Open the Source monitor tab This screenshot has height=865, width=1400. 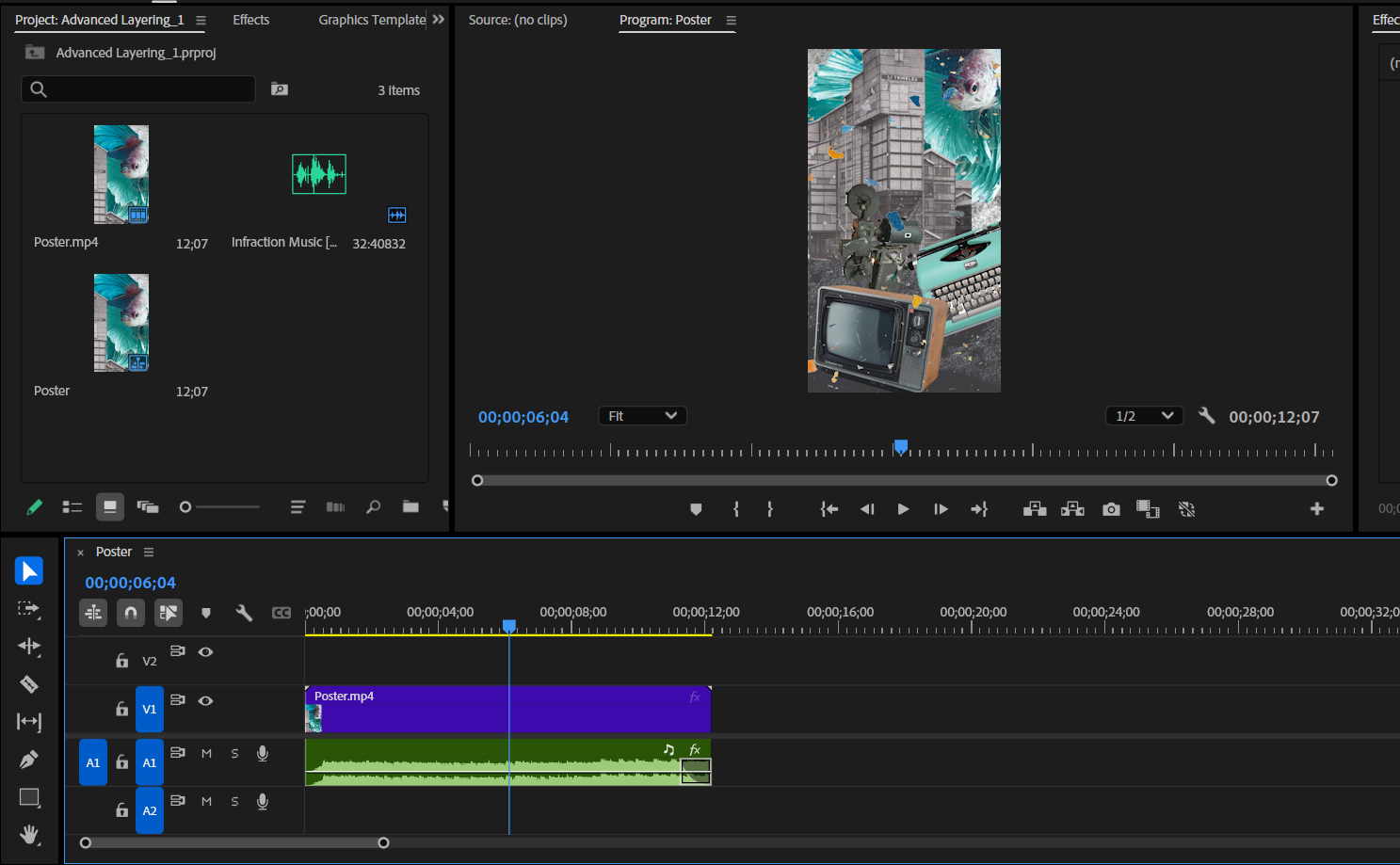(518, 20)
